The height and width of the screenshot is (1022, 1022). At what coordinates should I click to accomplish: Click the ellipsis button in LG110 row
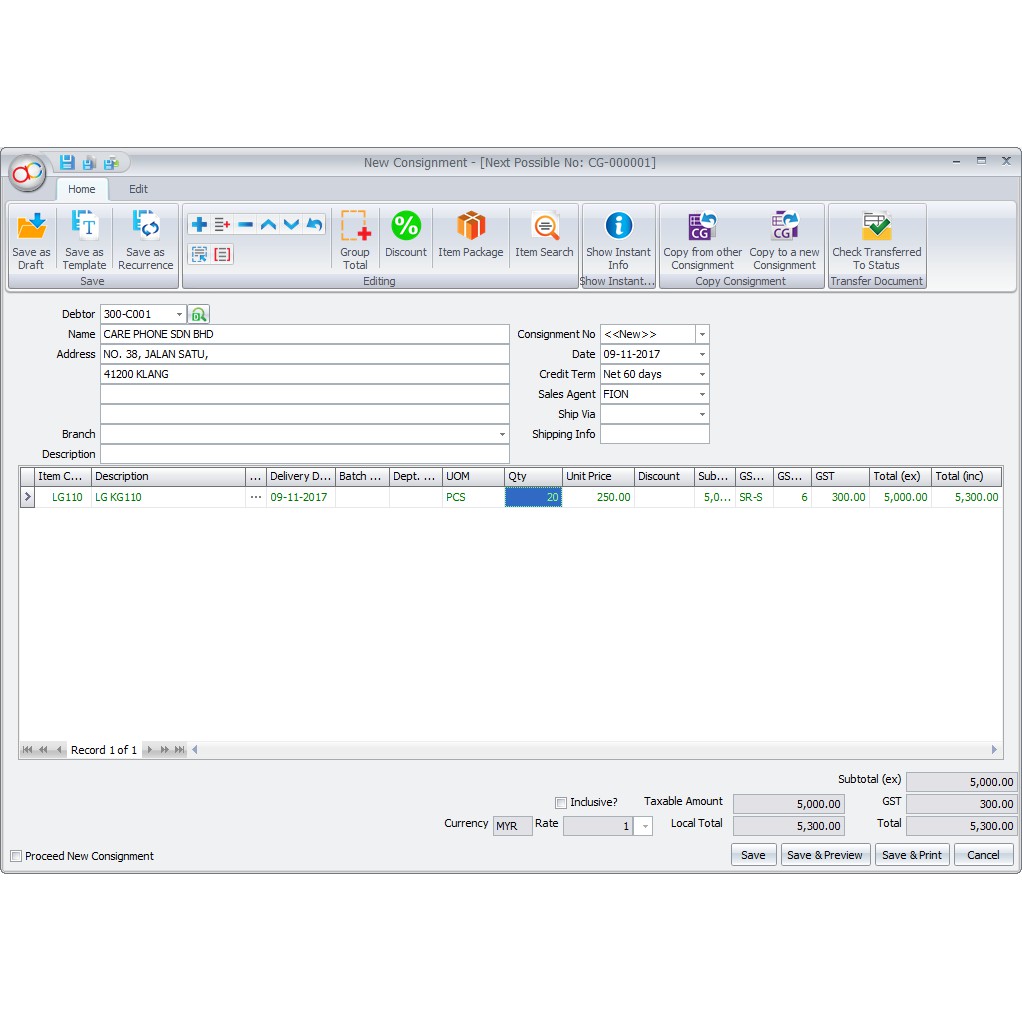(256, 497)
